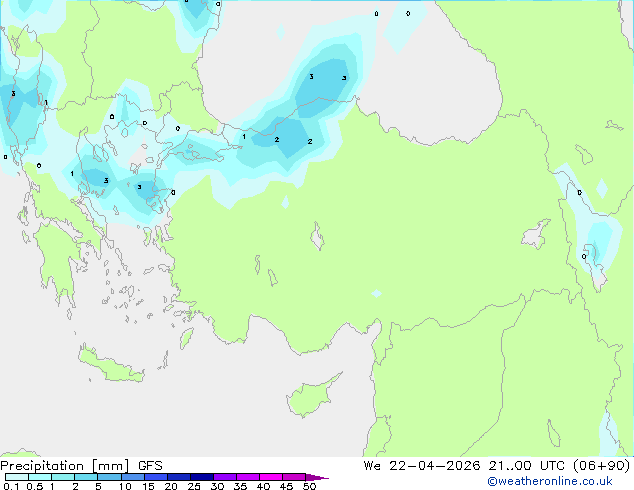Click the 20–25 mm legend swatch
This screenshot has width=634, height=490.
pyautogui.click(x=178, y=477)
